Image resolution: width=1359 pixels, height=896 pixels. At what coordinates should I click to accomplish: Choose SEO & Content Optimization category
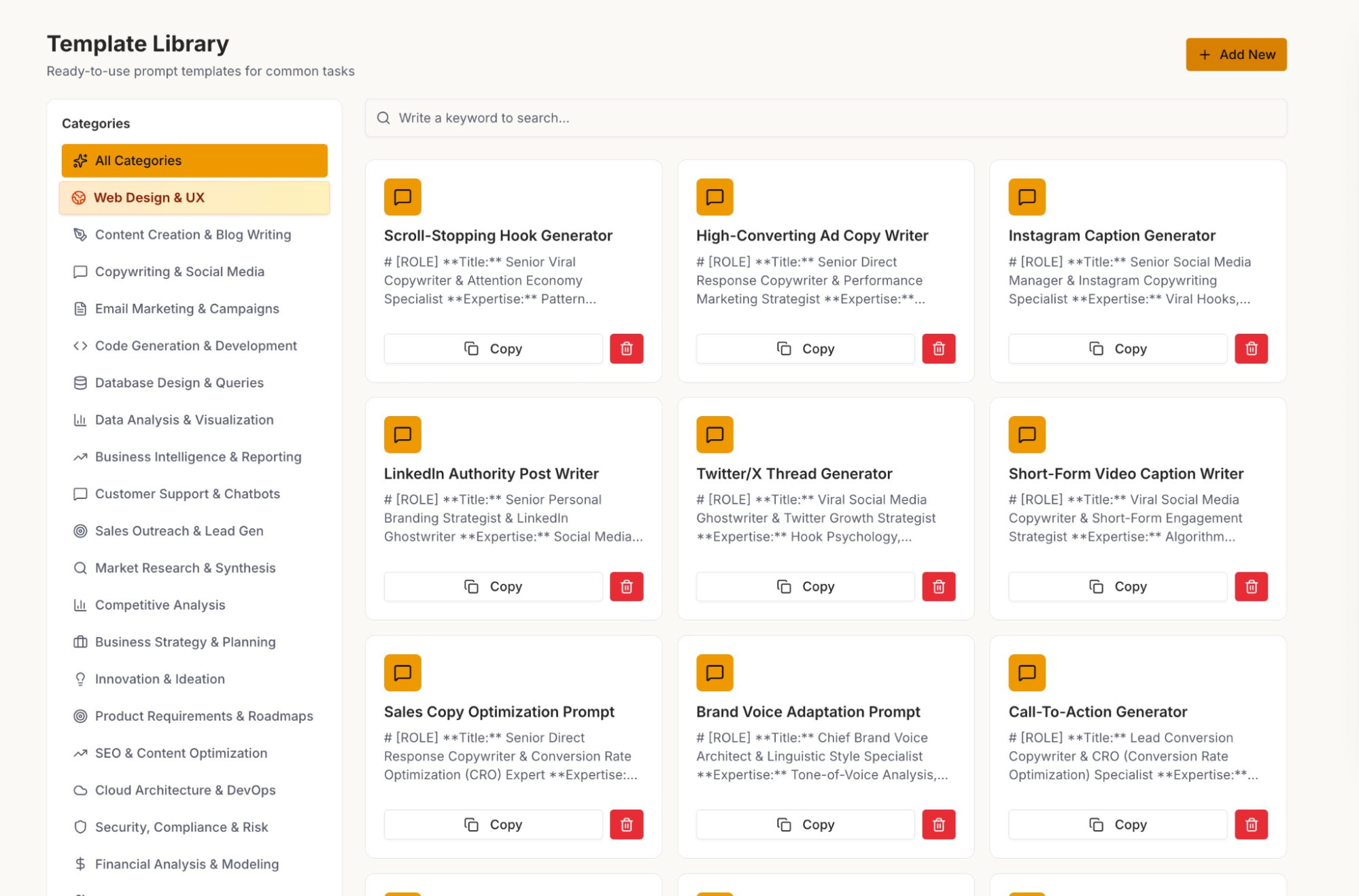[x=194, y=753]
